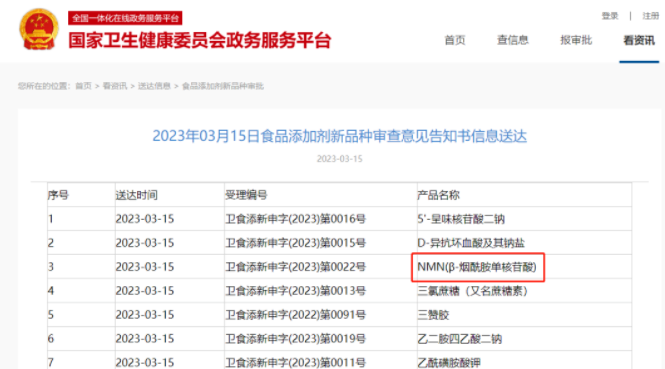Click the article title 2023年03月15日食品添加剂新品种审查意见告知书信息送达

pos(339,136)
